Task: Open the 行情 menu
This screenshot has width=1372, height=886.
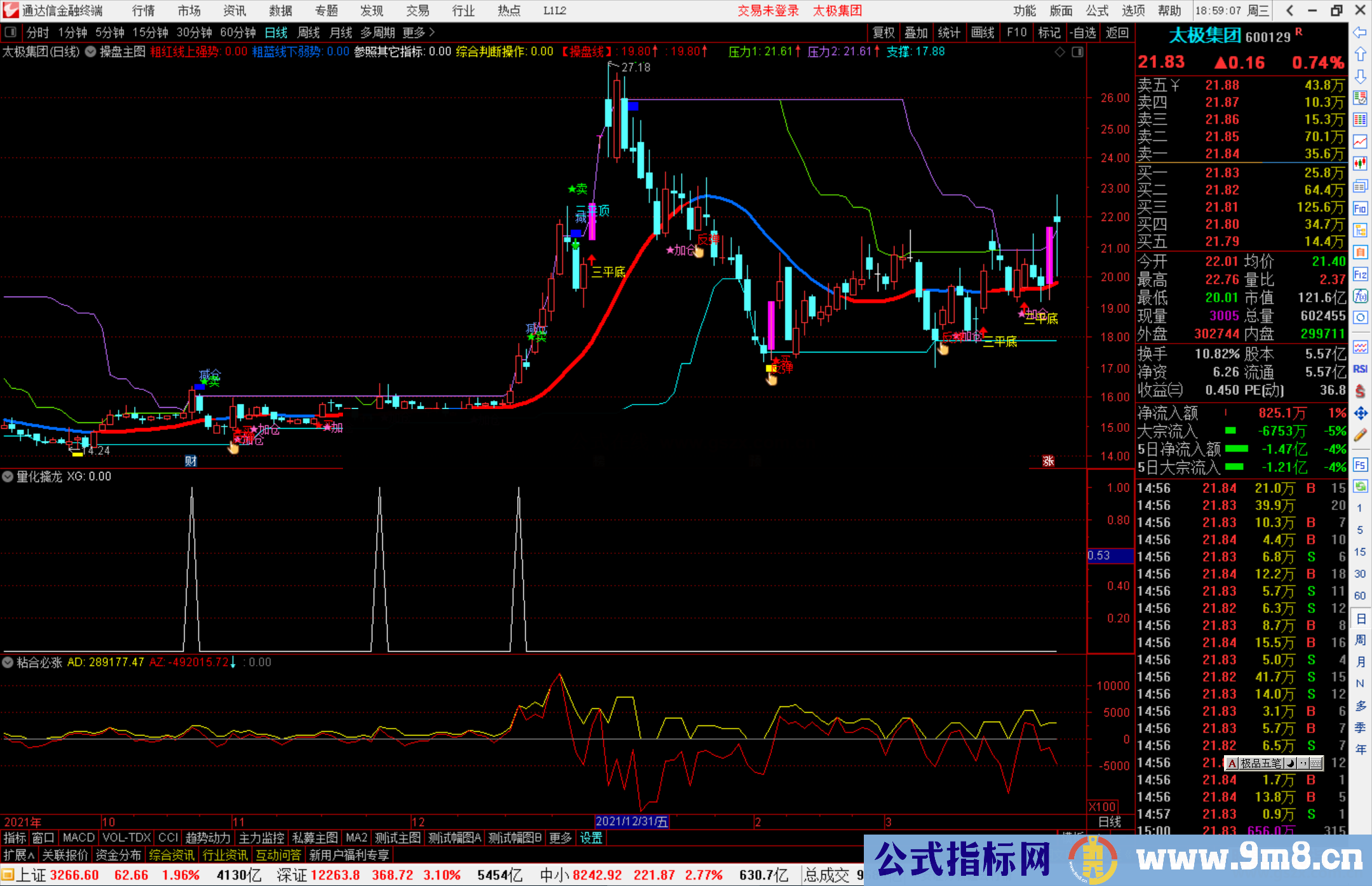Action: (144, 11)
